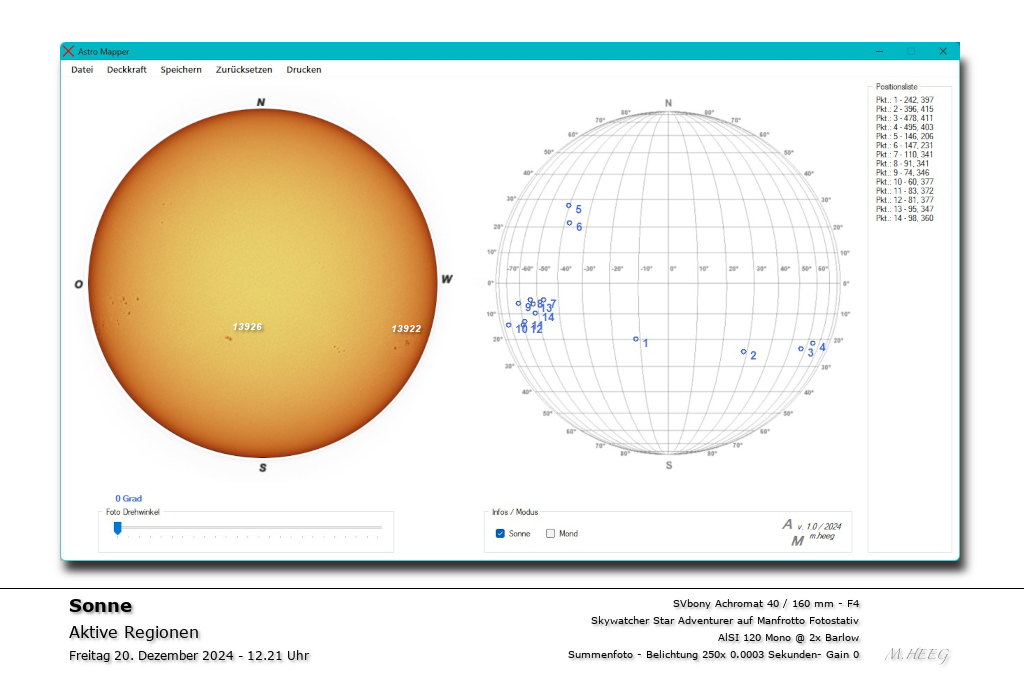Click the Foto Drehwinkel slider handle
Screen dimensions: 1024x674
[x=118, y=528]
